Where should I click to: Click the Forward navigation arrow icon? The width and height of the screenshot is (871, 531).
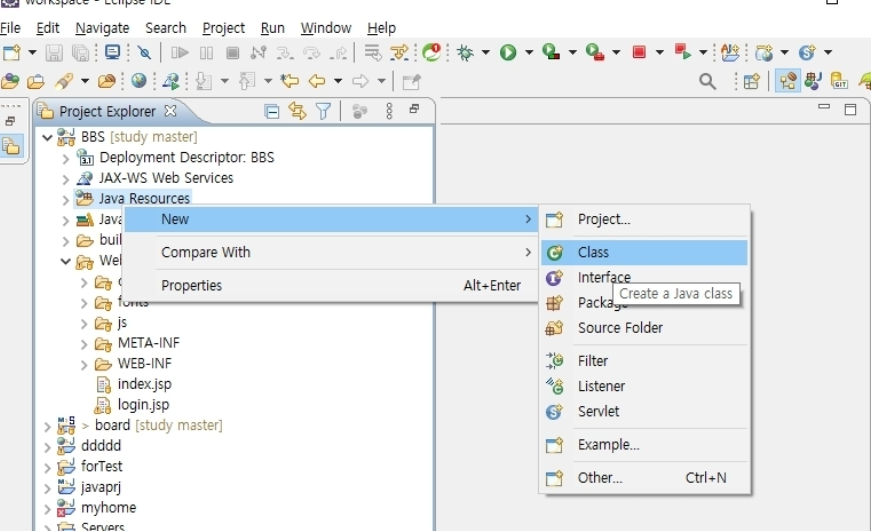[361, 81]
